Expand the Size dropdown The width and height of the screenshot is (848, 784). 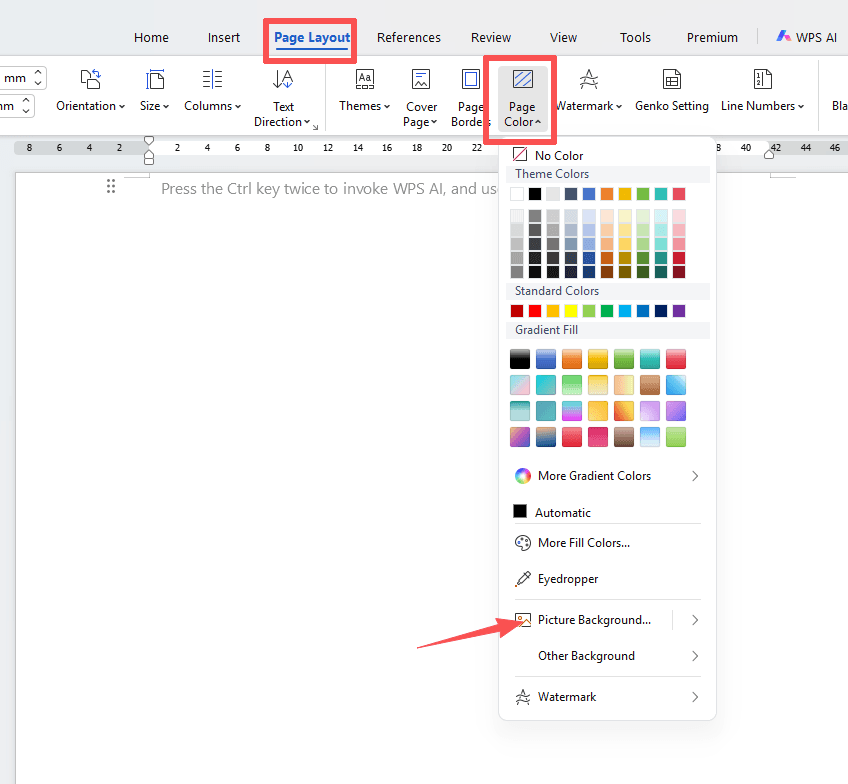click(x=155, y=106)
